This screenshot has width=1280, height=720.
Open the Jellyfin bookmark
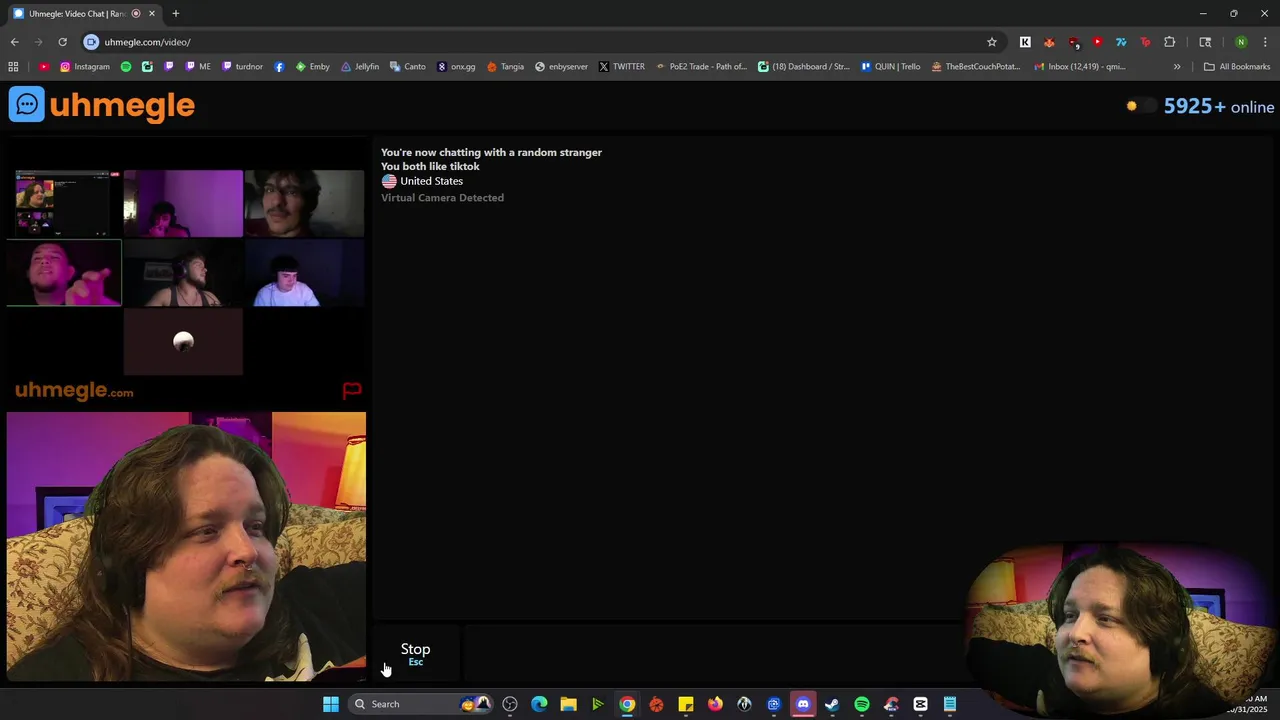tap(360, 67)
